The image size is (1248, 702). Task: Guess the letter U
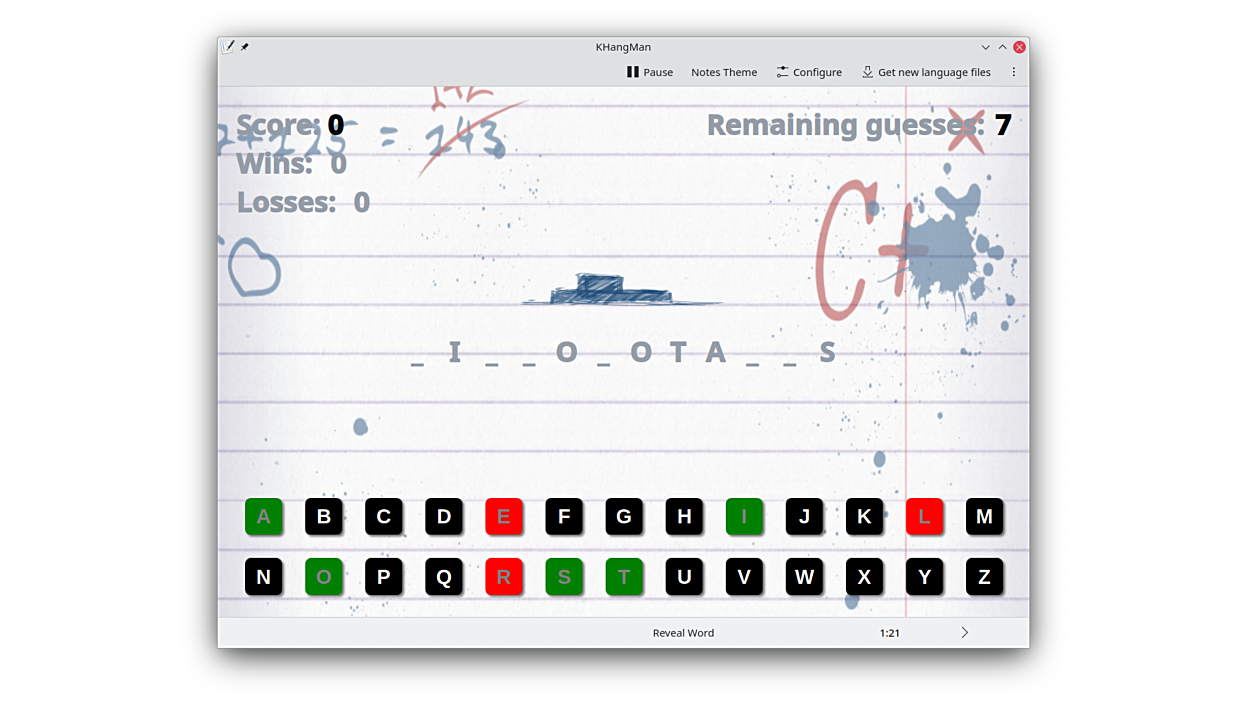pos(684,577)
